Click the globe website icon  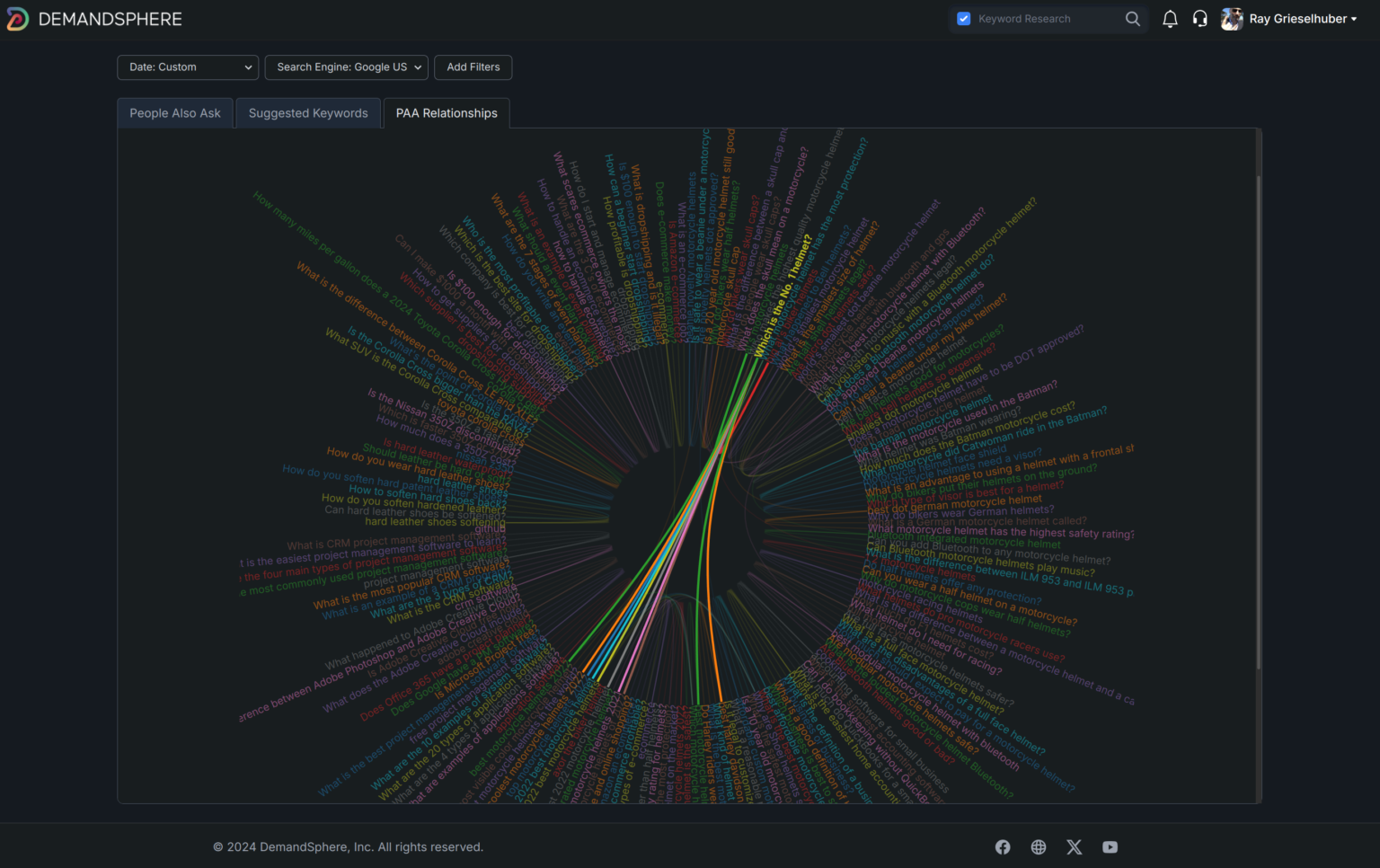(x=1039, y=847)
